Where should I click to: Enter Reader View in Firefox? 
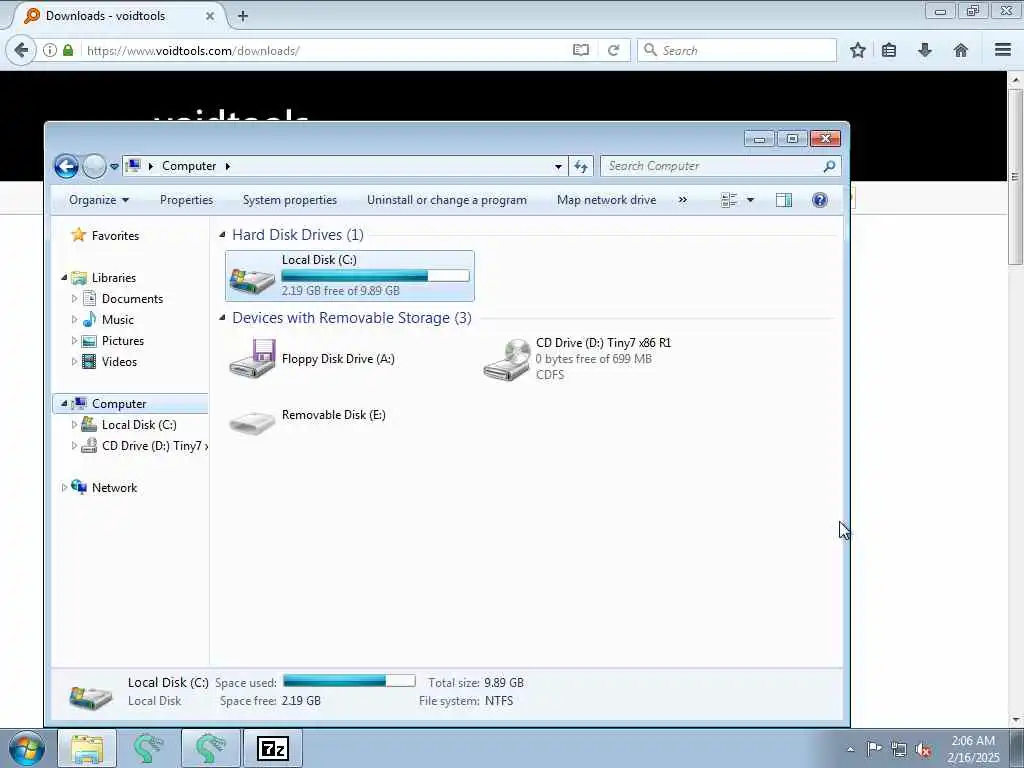click(581, 50)
